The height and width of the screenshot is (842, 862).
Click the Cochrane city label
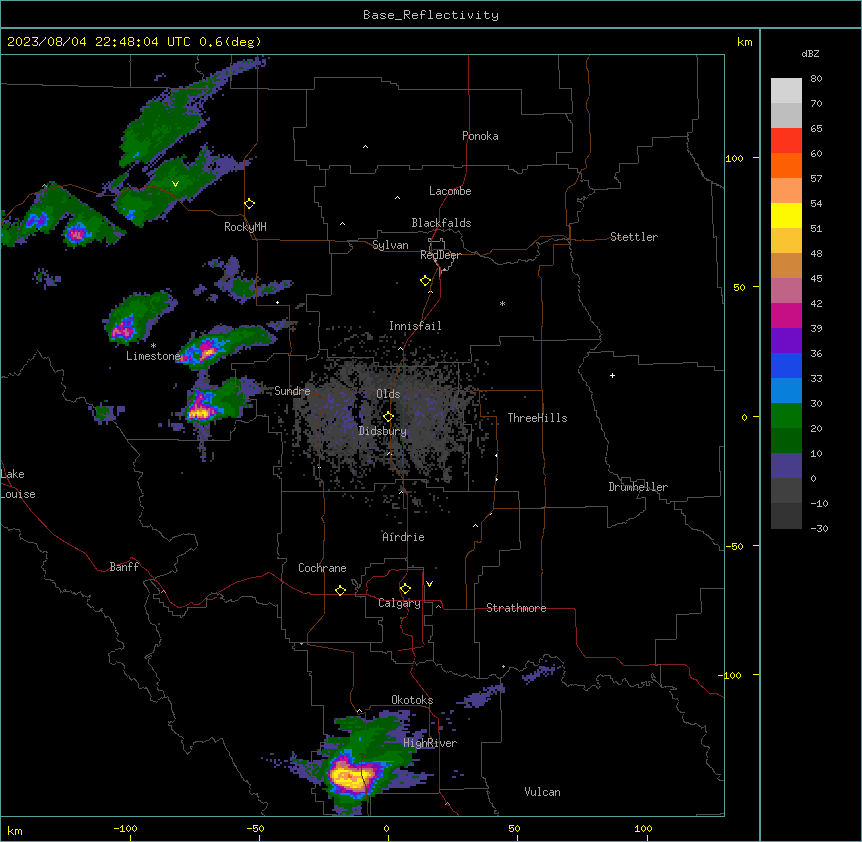coord(322,568)
